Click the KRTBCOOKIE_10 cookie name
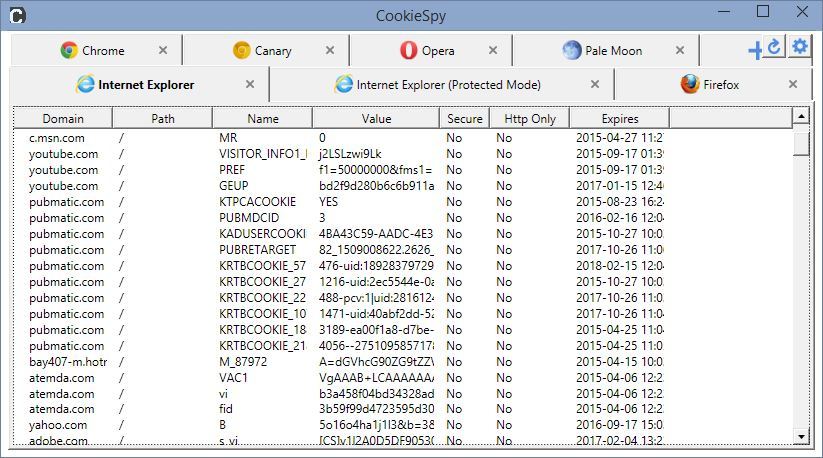823x458 pixels. click(x=262, y=314)
